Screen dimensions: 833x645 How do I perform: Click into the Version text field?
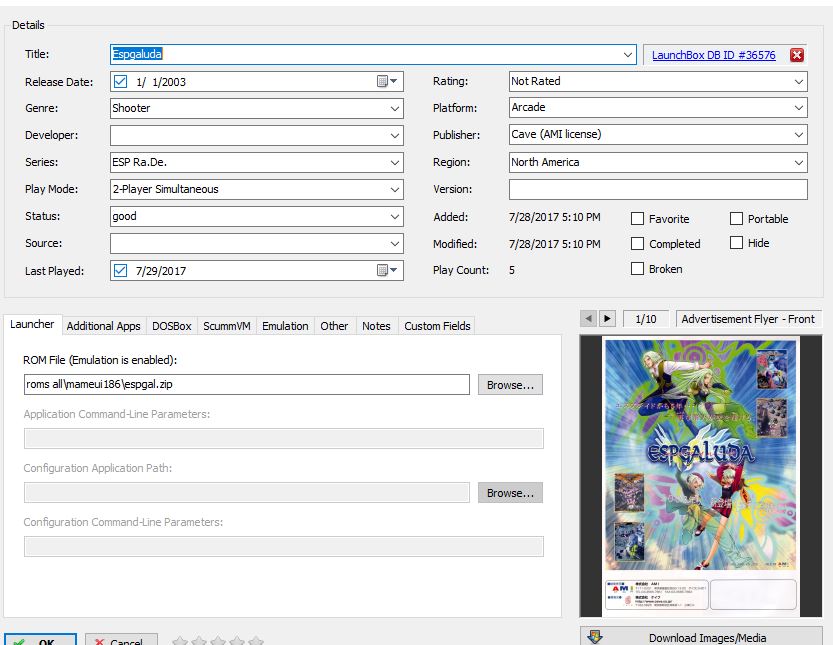[658, 189]
